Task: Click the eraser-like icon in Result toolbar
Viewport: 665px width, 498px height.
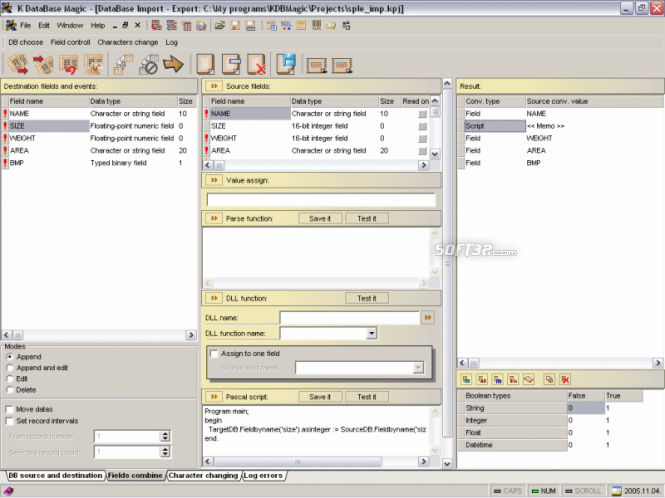Action: click(x=528, y=379)
